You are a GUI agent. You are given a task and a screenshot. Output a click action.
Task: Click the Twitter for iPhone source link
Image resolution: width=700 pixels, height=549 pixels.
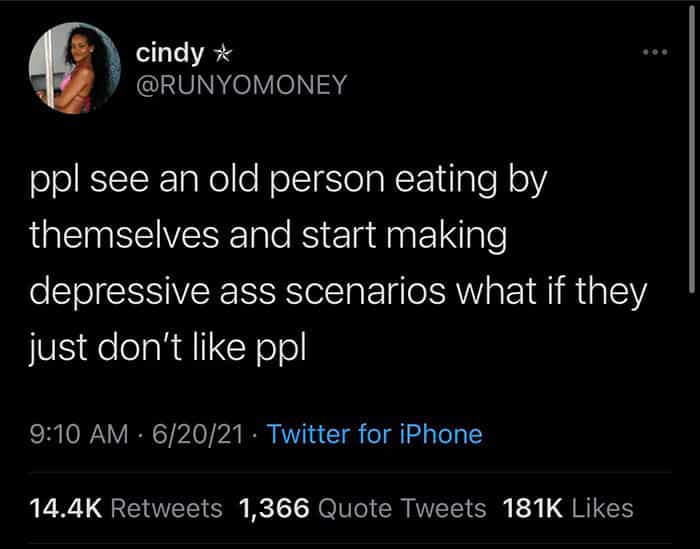(x=375, y=434)
